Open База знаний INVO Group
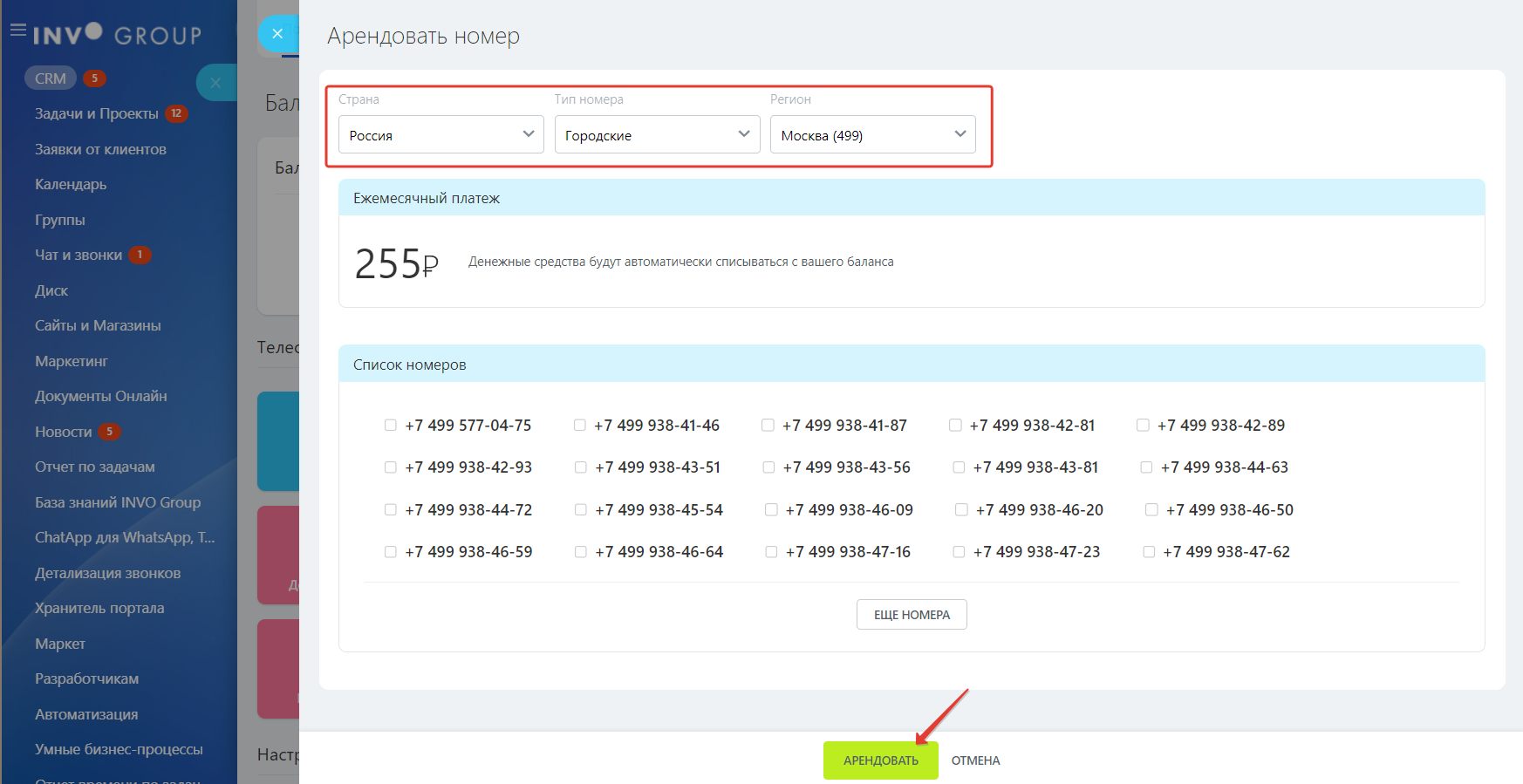1523x784 pixels. coord(118,502)
